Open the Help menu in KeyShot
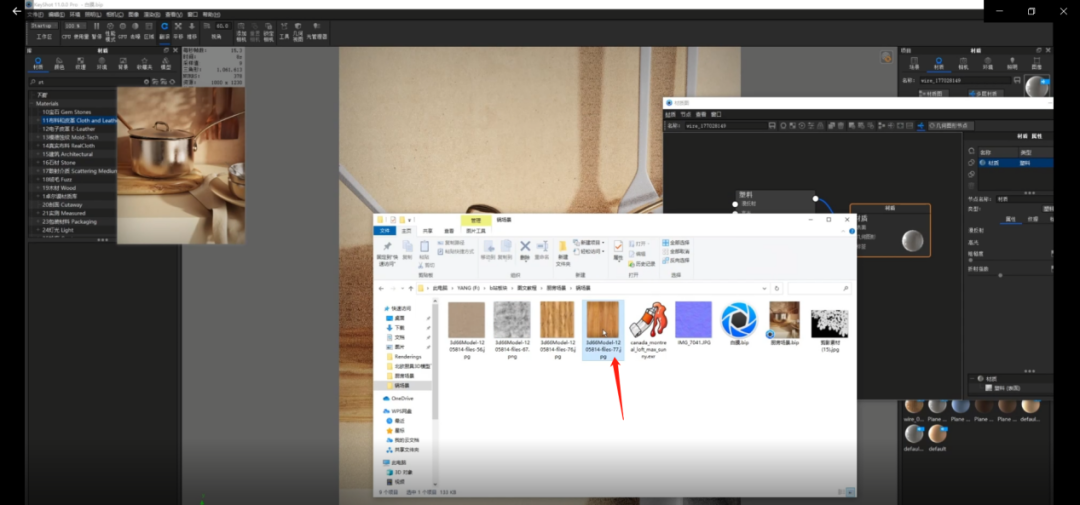The height and width of the screenshot is (505, 1080). pos(211,14)
